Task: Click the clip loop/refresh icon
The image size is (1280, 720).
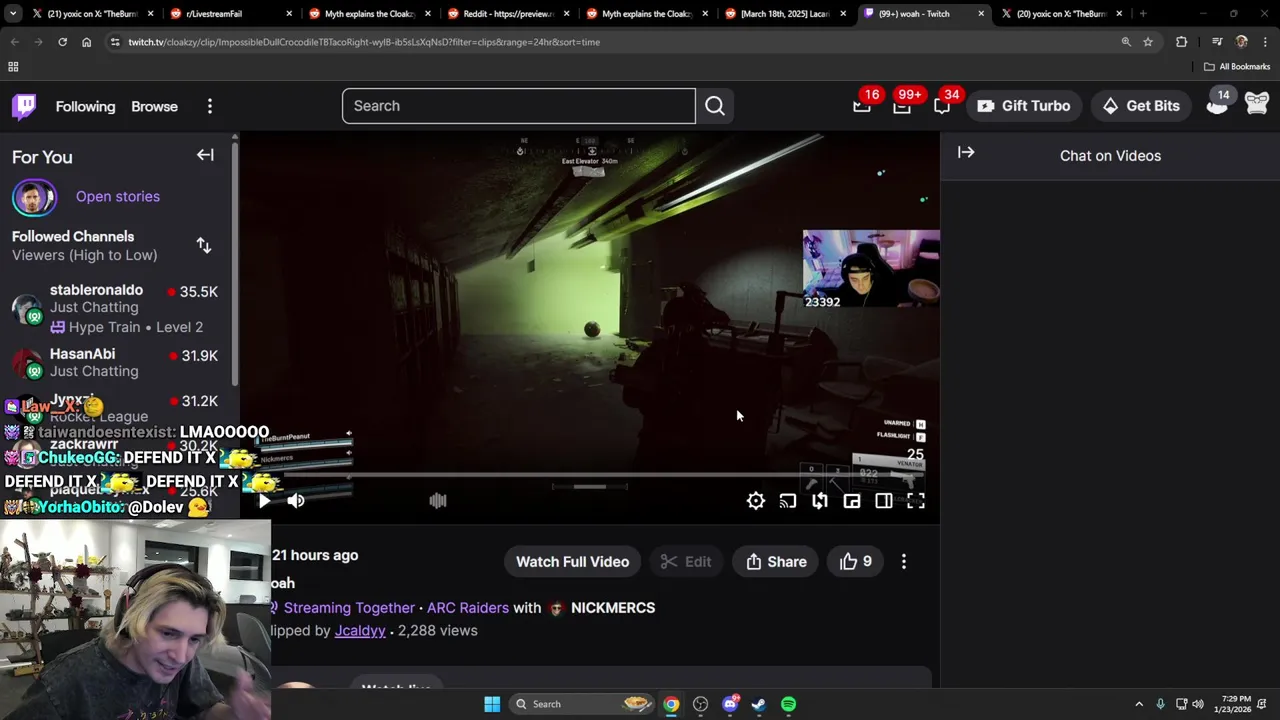Action: coord(820,501)
